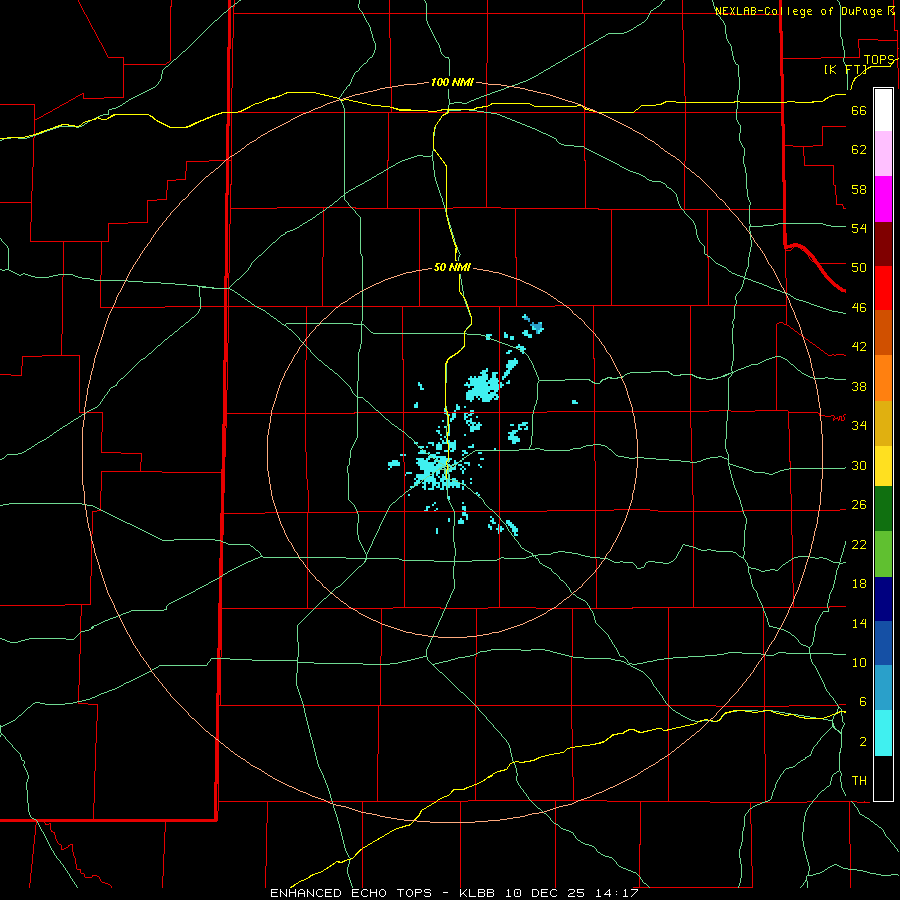Click the "66" legend value
Image resolution: width=900 pixels, height=900 pixels.
859,110
